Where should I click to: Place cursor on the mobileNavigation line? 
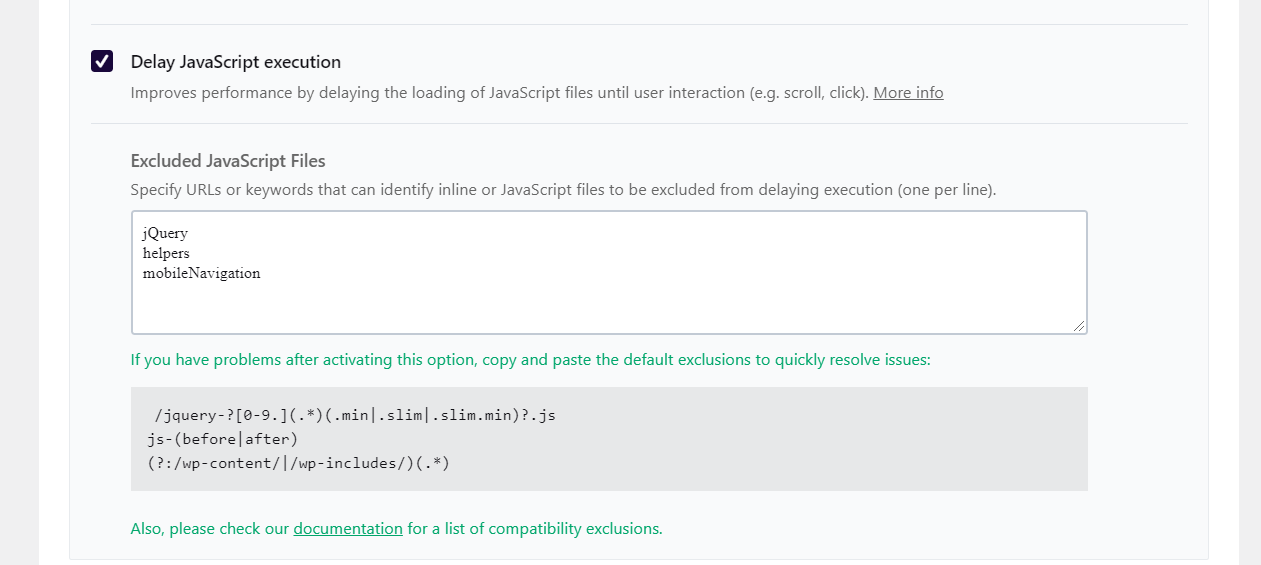201,273
